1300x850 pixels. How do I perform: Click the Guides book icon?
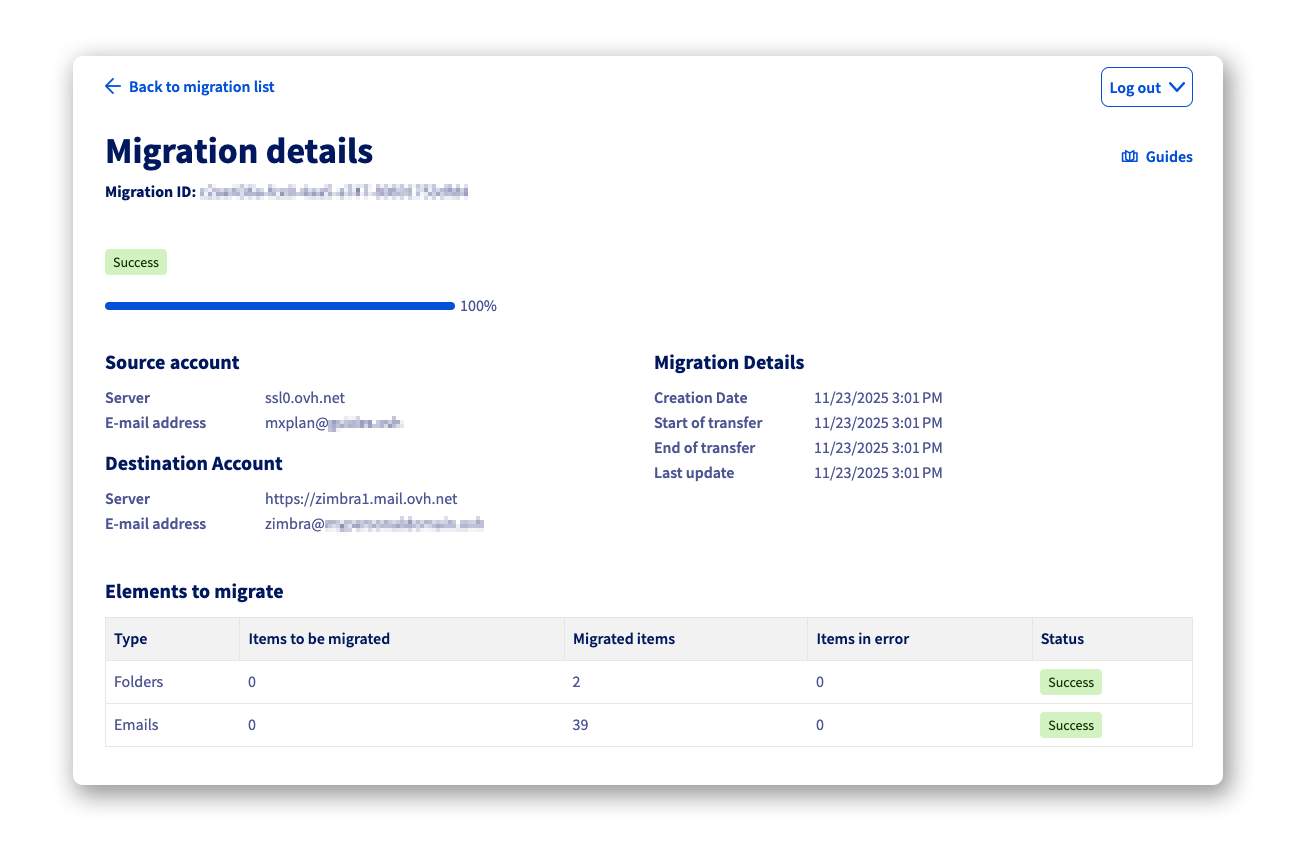click(1130, 157)
